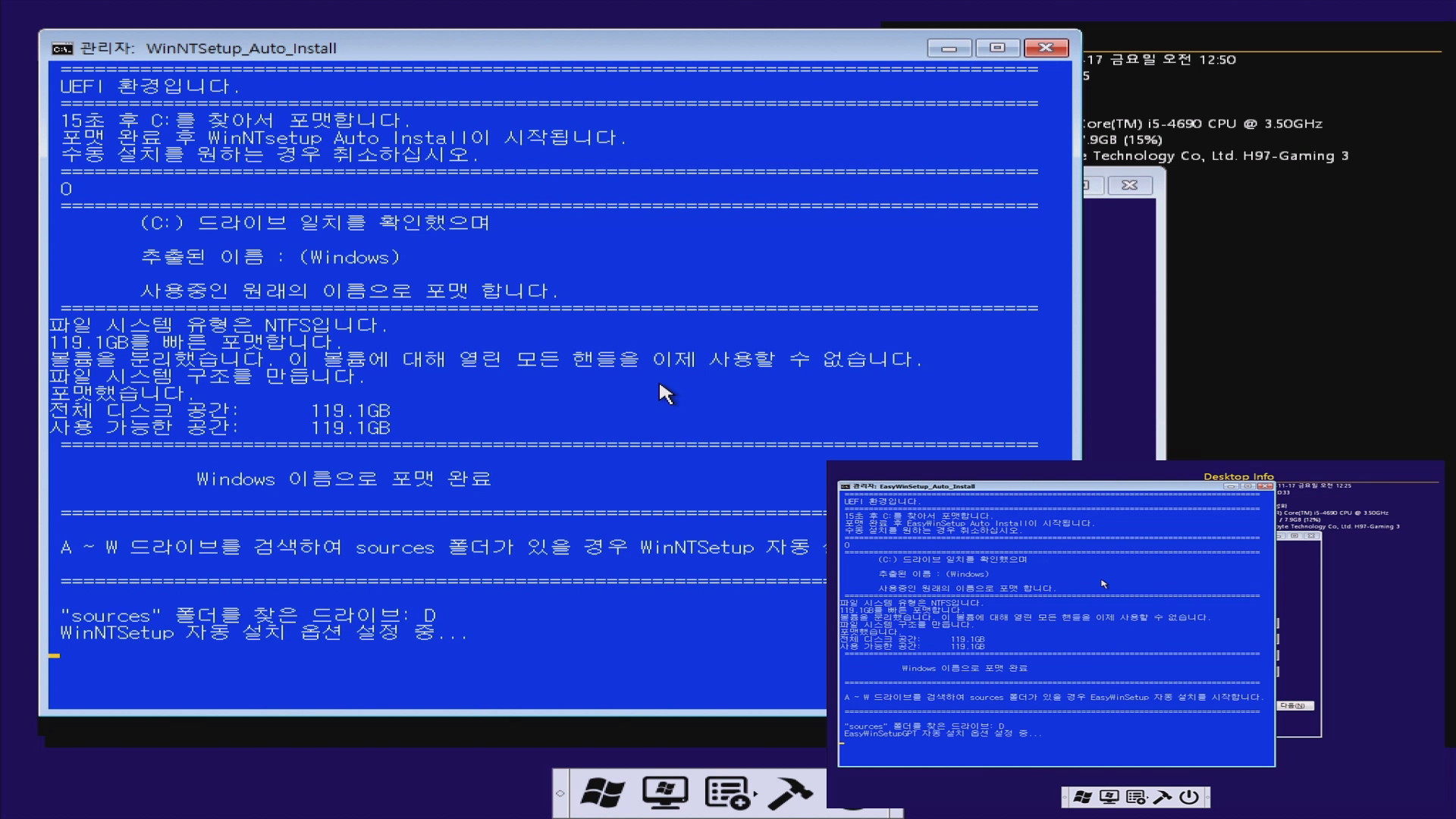Minimize the WinNTSetup_Auto_Install console window
This screenshot has width=1456, height=819.
pos(949,48)
